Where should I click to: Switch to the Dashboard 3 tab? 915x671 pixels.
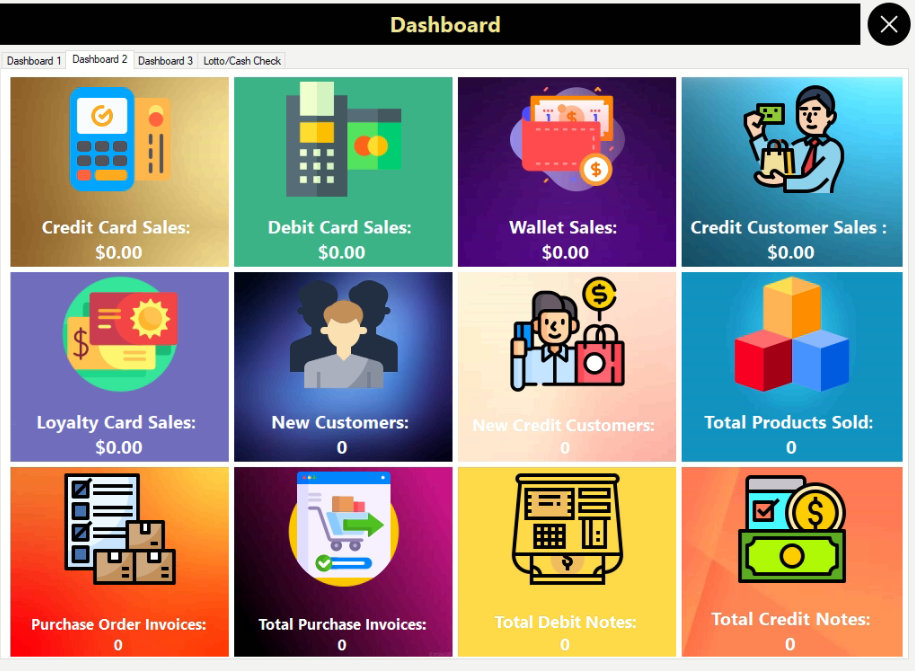point(165,61)
